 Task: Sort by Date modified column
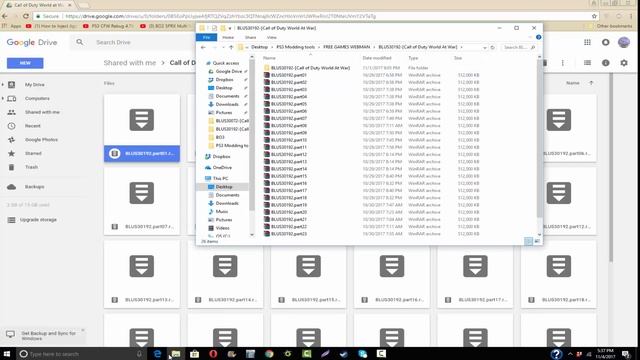coord(377,58)
